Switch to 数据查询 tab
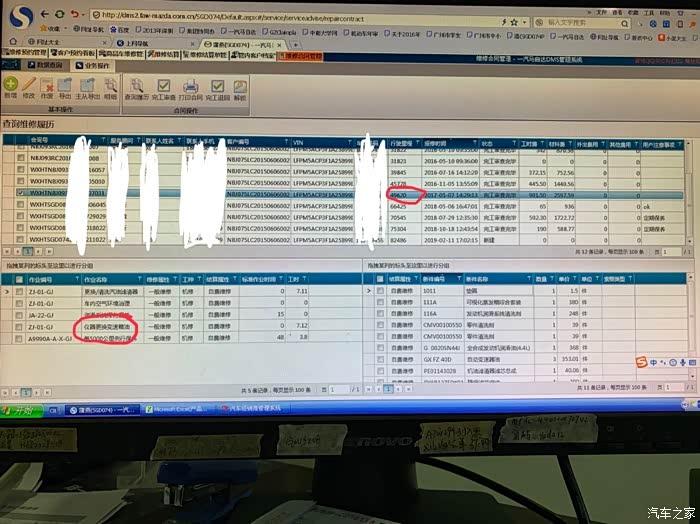 coord(45,65)
